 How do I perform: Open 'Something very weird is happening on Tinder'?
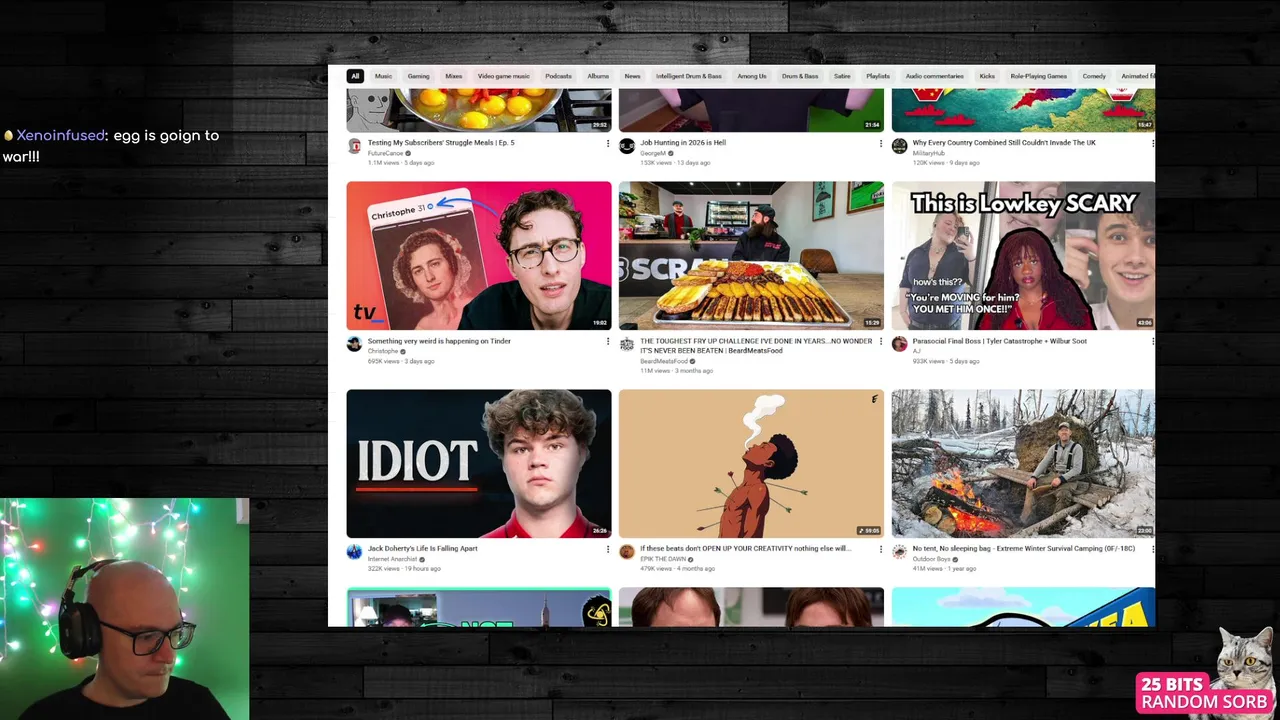coord(439,341)
